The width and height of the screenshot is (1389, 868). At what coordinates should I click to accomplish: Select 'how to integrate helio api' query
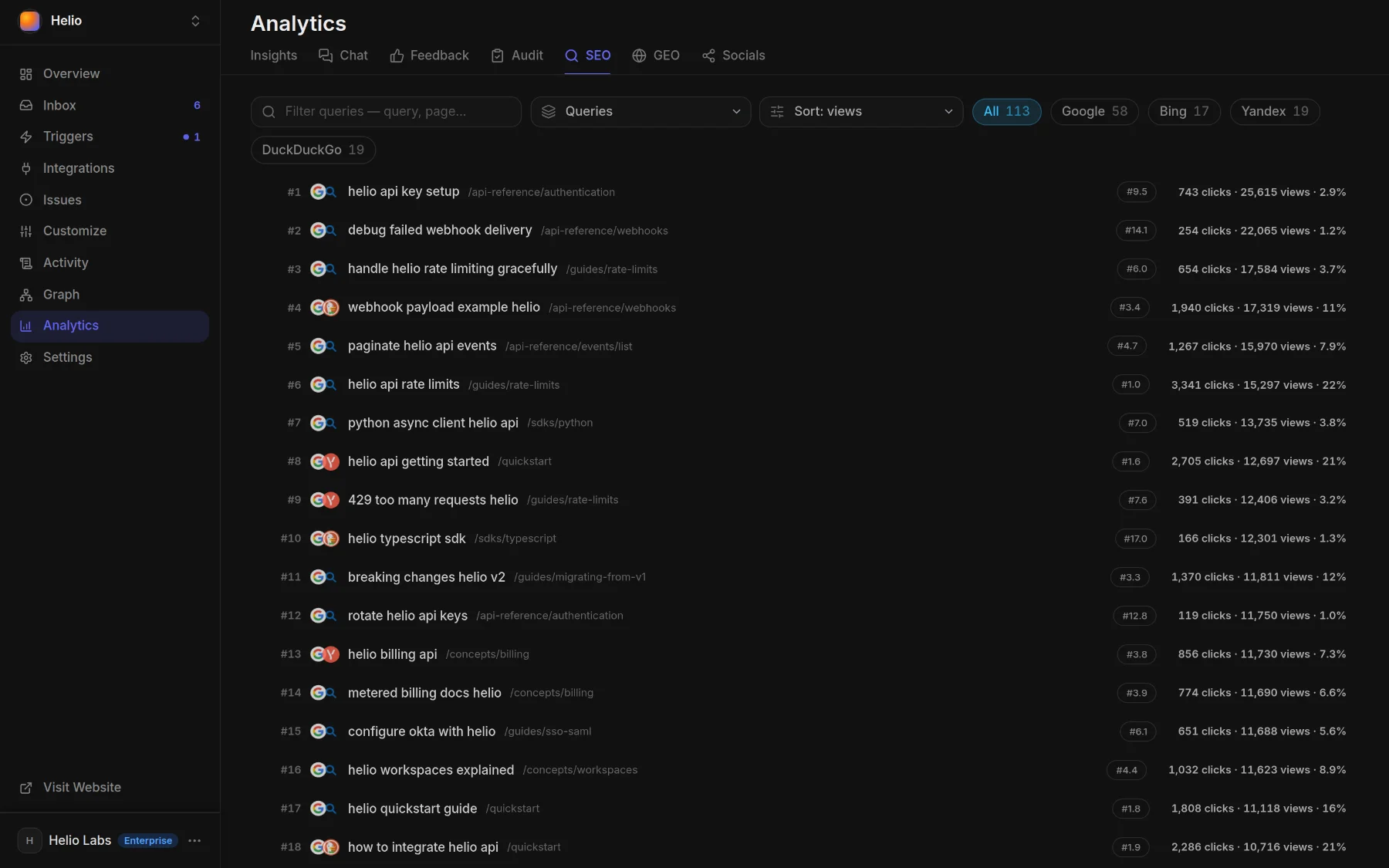coord(423,847)
